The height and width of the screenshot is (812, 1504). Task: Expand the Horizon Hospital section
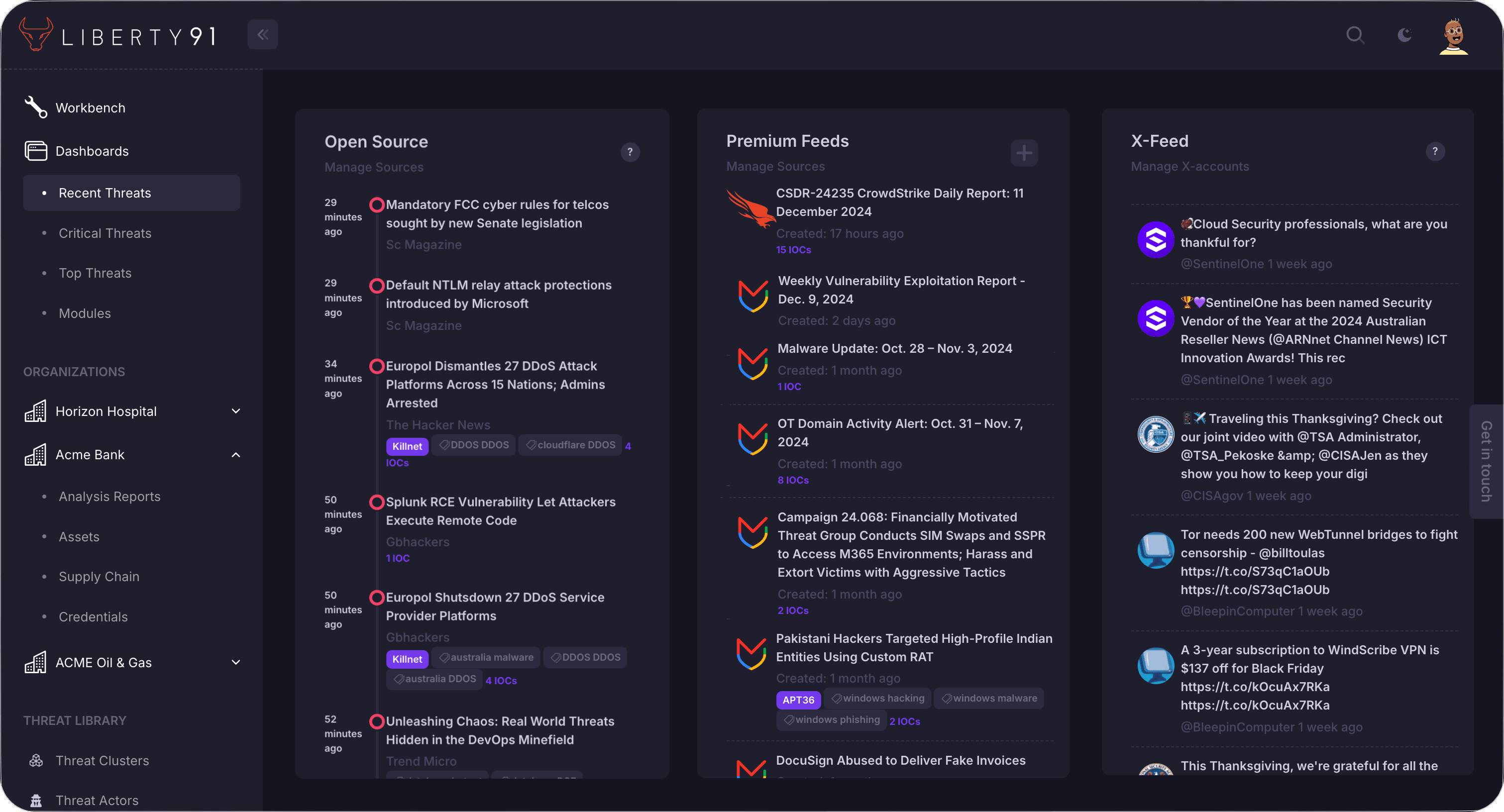[236, 410]
